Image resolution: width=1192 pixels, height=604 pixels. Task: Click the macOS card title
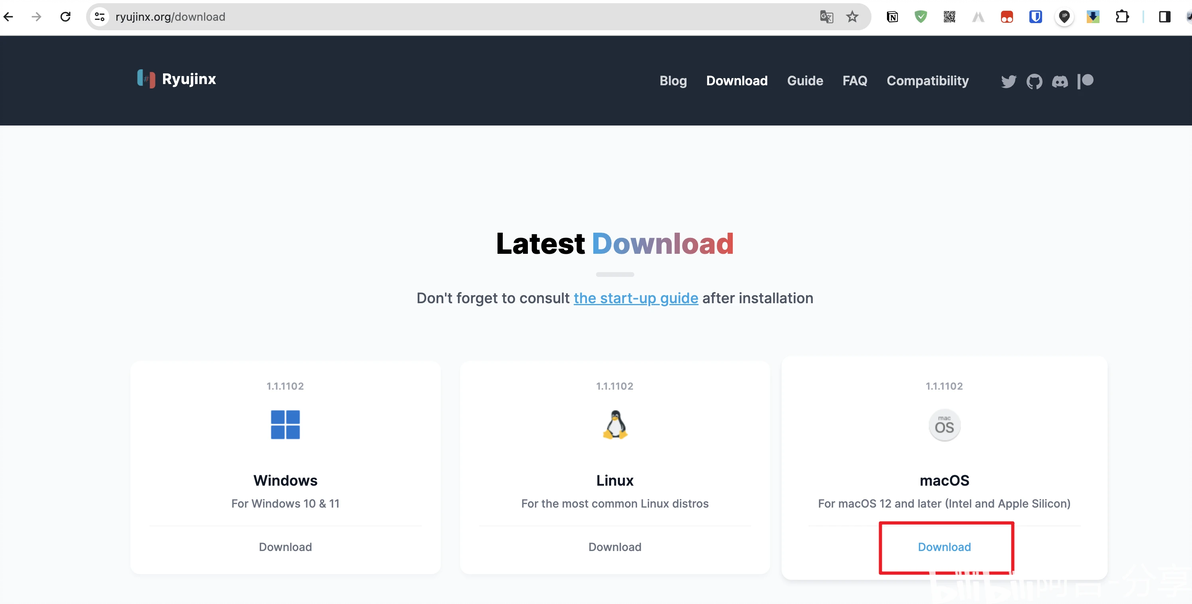pyautogui.click(x=944, y=480)
